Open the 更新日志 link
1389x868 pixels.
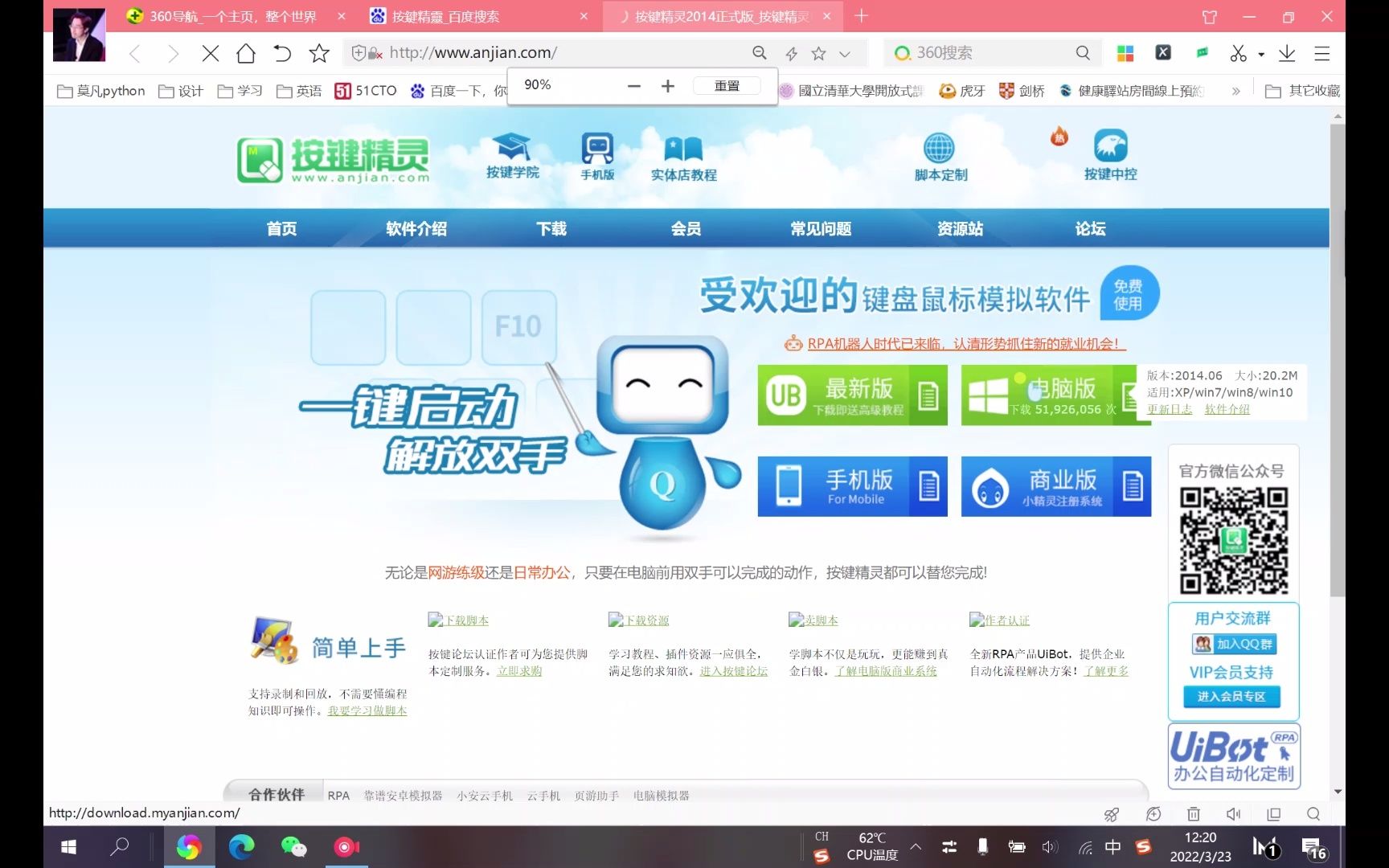click(1170, 409)
